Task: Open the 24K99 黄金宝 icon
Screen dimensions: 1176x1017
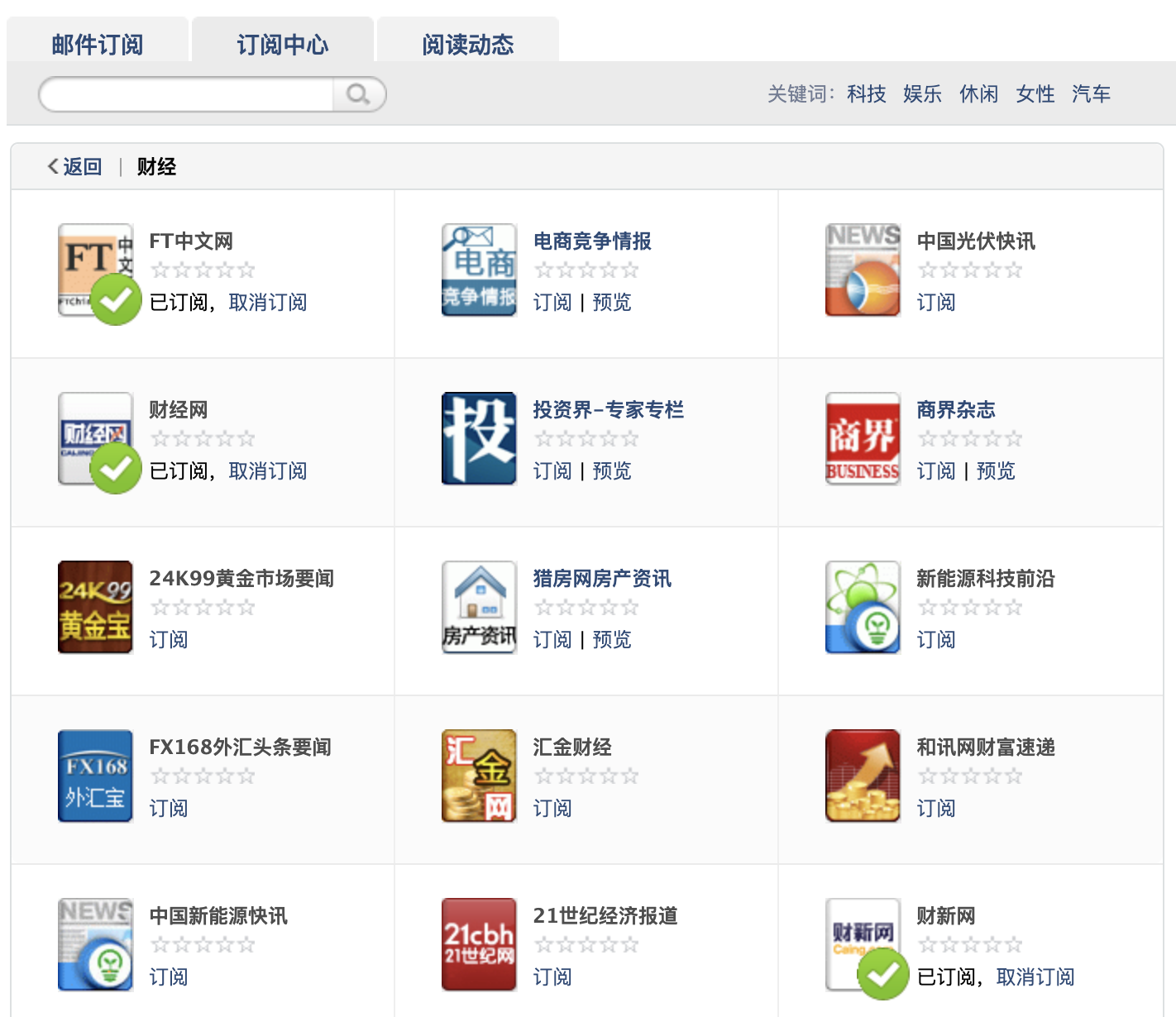Action: [95, 607]
